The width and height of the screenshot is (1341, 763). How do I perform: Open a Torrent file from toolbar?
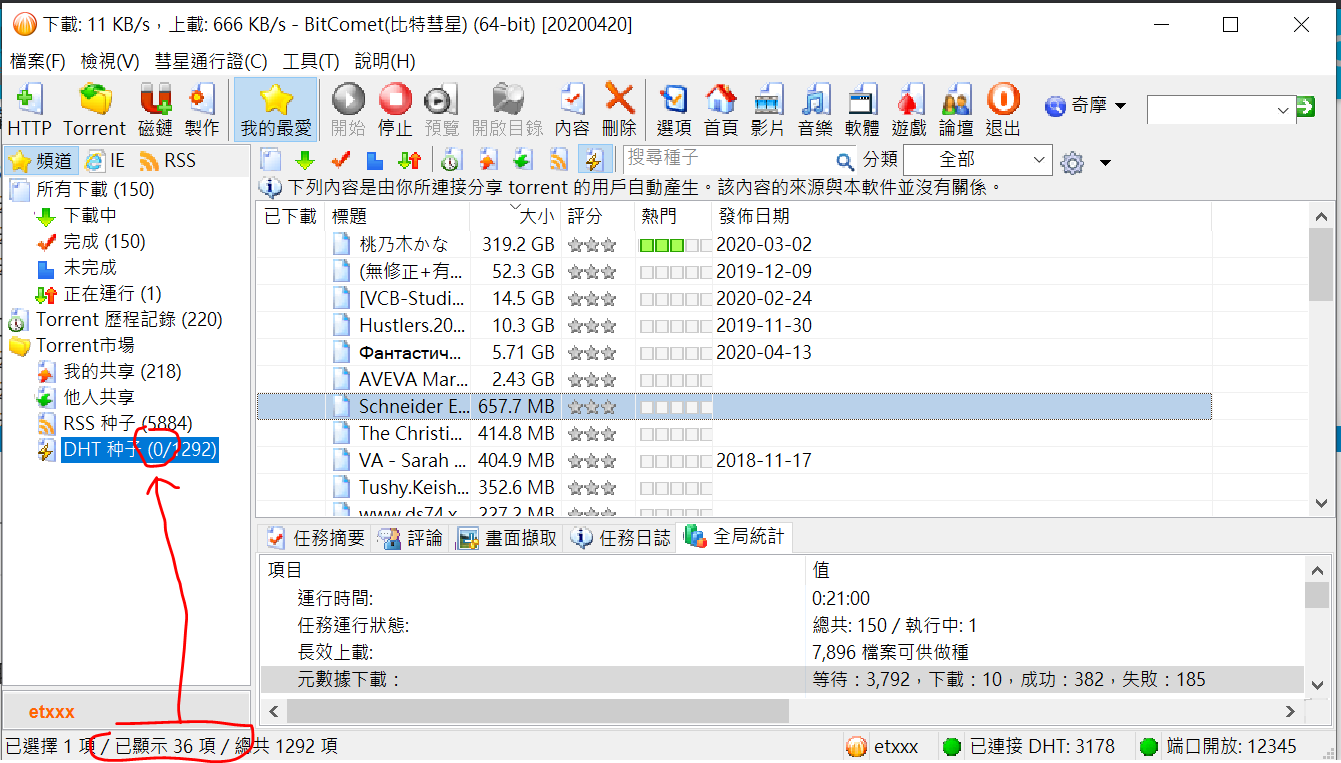click(x=95, y=110)
